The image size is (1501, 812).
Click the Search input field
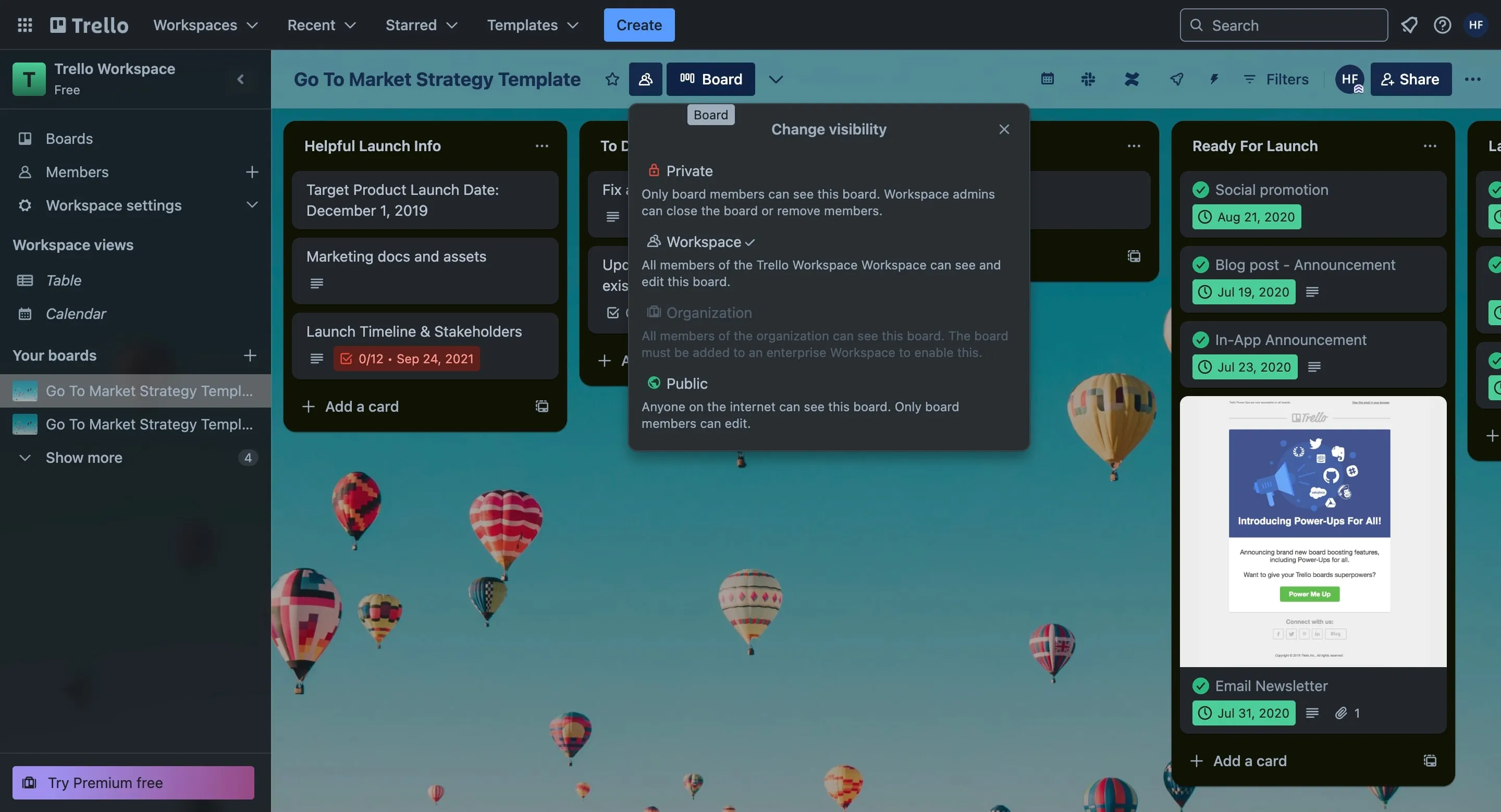1283,25
